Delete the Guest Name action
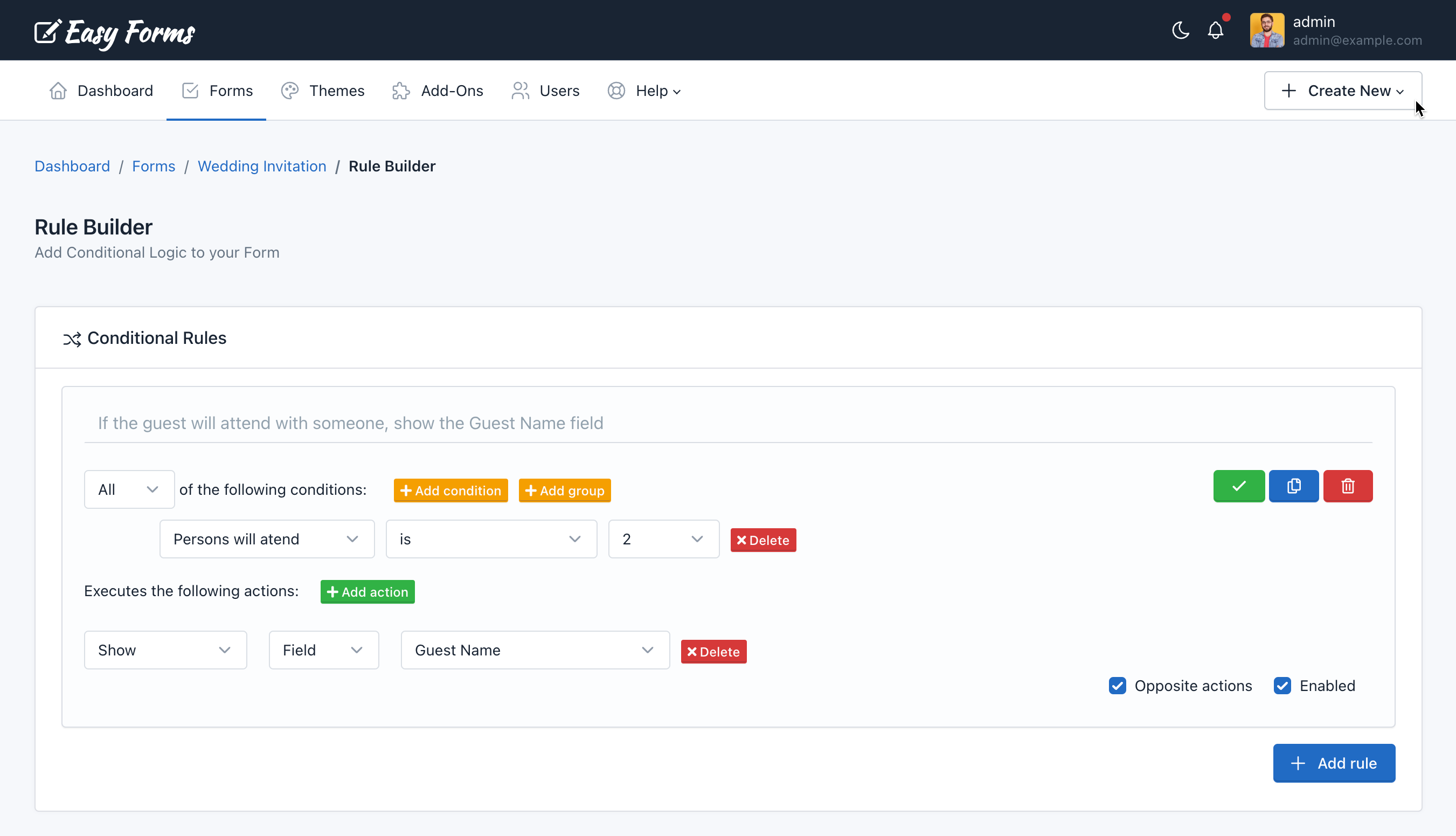 pyautogui.click(x=714, y=651)
